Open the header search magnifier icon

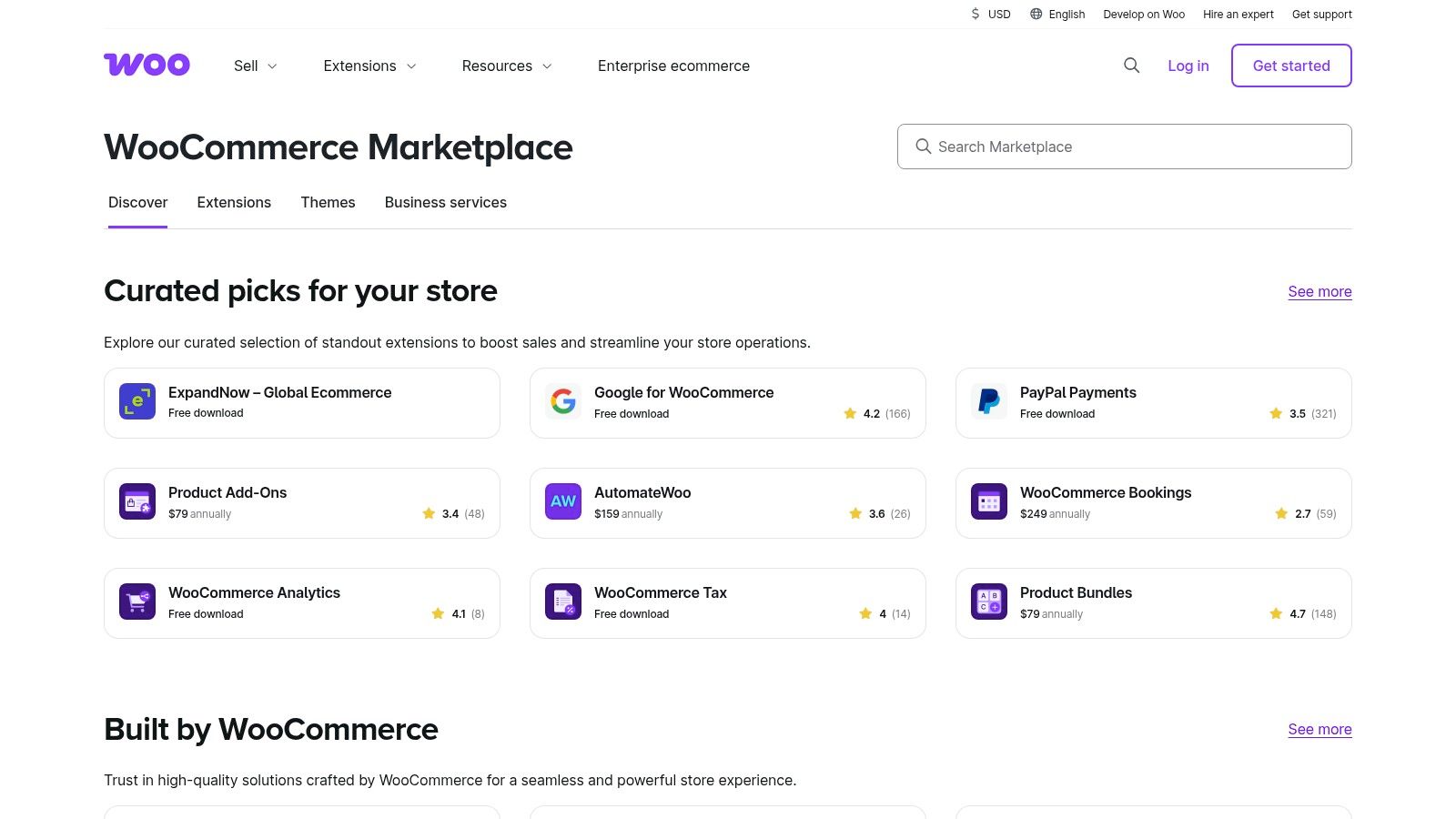[1131, 66]
